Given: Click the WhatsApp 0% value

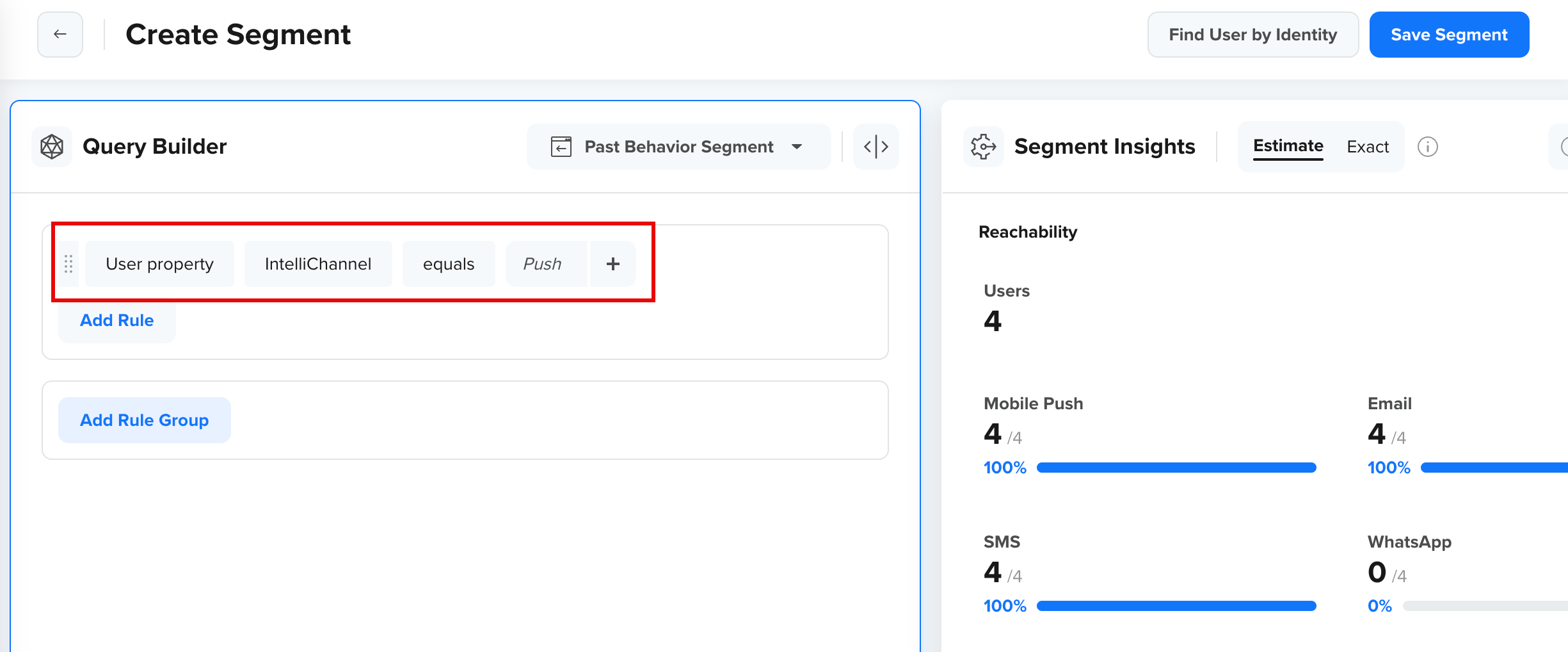Looking at the screenshot, I should 1380,606.
